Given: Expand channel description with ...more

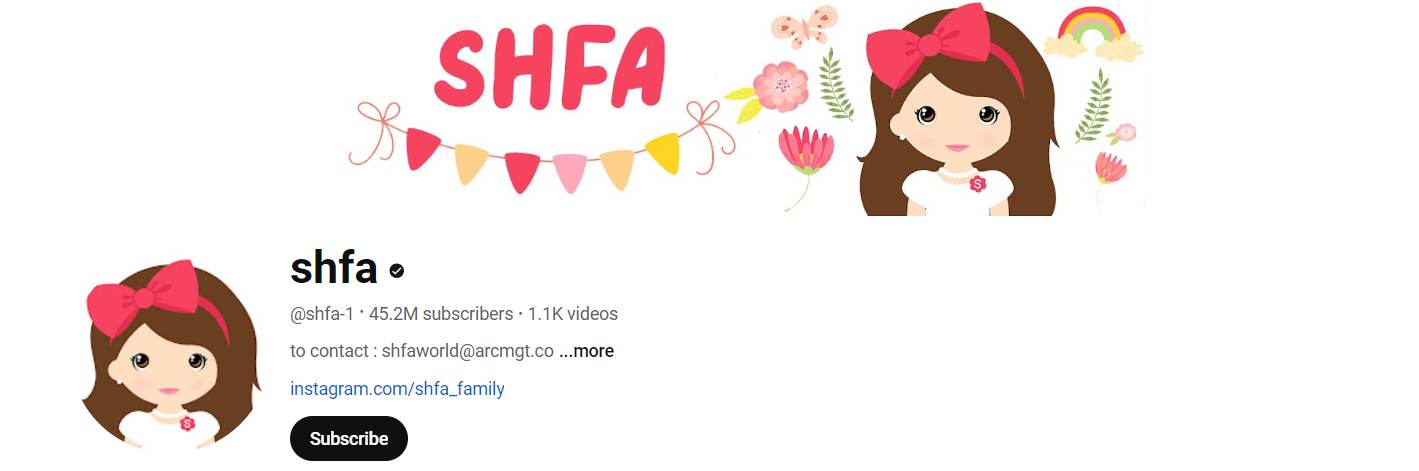Looking at the screenshot, I should 586,351.
